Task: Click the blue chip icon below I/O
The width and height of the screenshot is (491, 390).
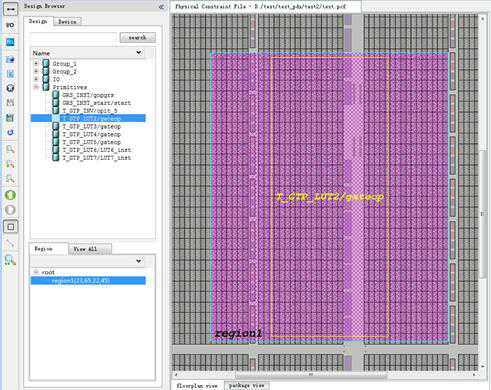Action: pyautogui.click(x=10, y=42)
